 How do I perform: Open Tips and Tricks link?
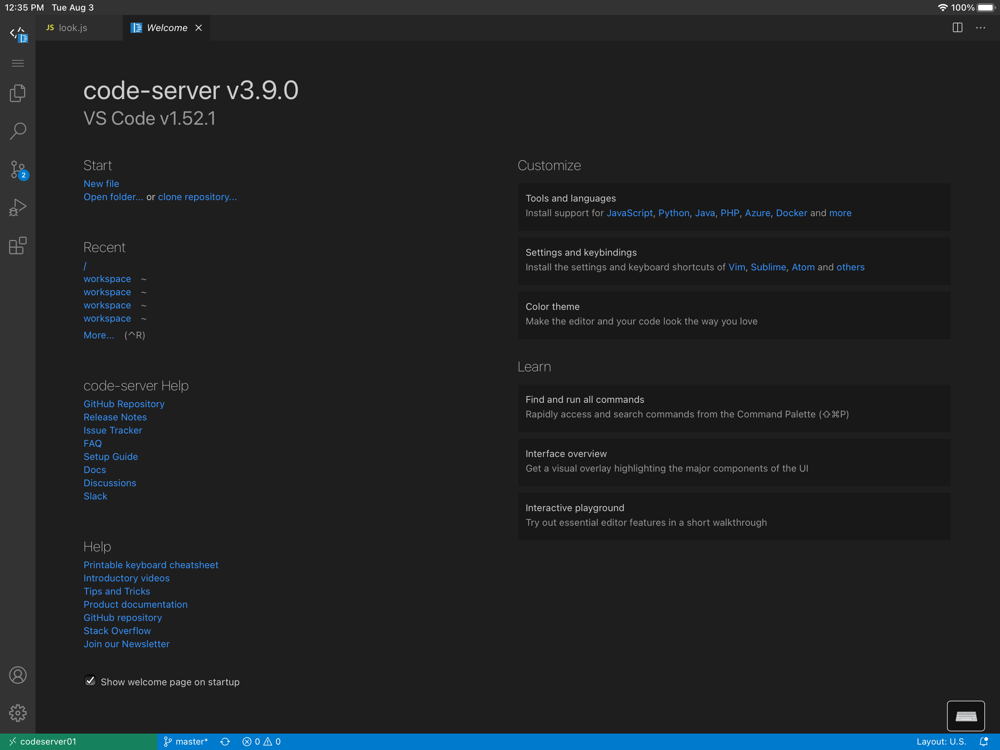pos(117,591)
